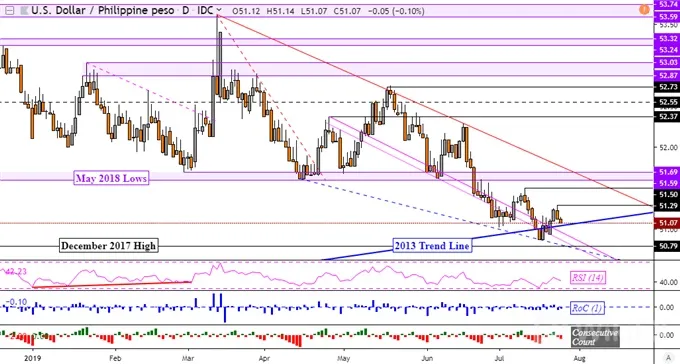680x364 pixels.
Task: Click the 'December 2017 High' label
Action: click(108, 246)
